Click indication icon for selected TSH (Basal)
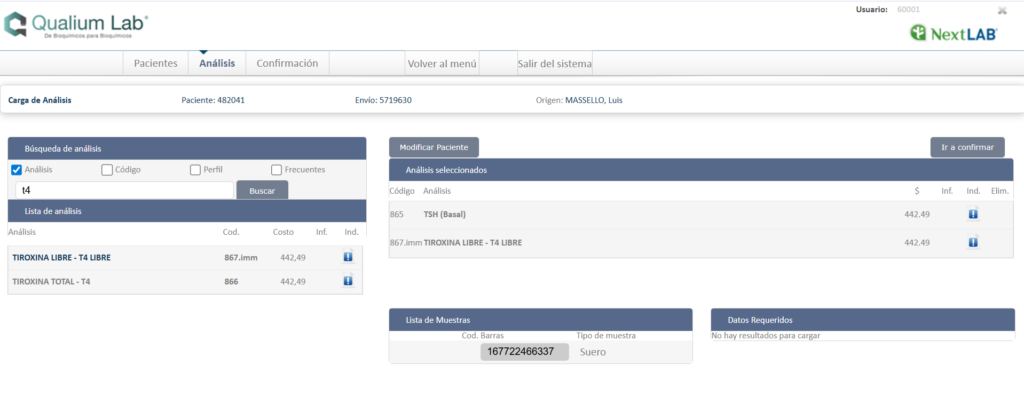The width and height of the screenshot is (1024, 404). (x=973, y=214)
